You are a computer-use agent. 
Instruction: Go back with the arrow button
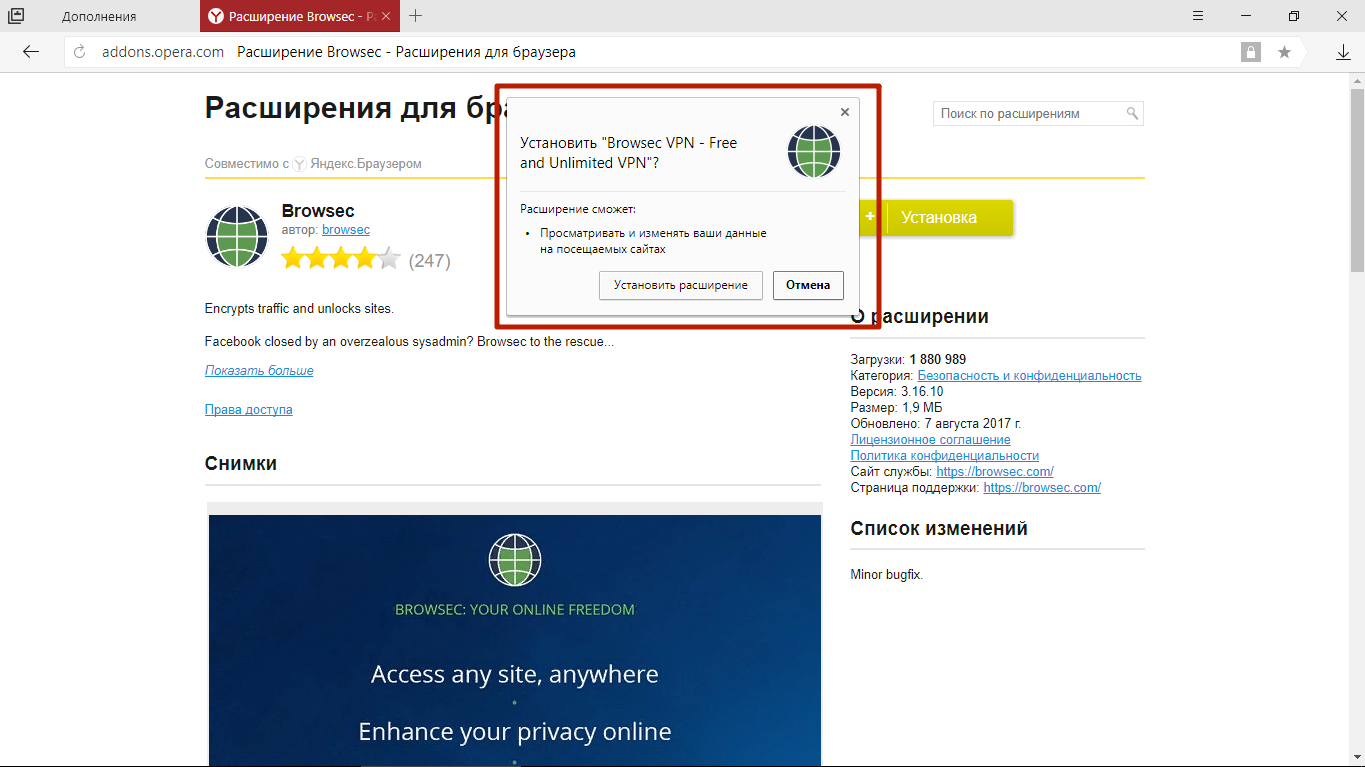click(x=31, y=52)
